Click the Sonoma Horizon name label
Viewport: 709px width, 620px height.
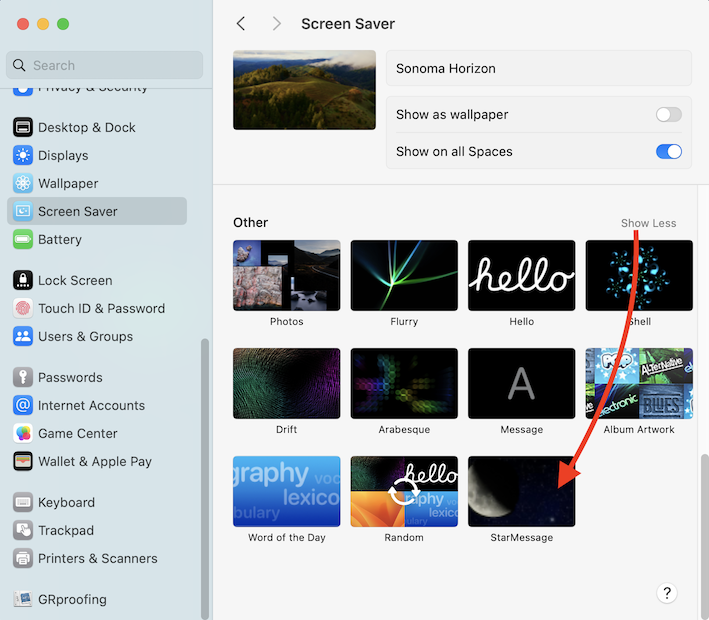446,68
